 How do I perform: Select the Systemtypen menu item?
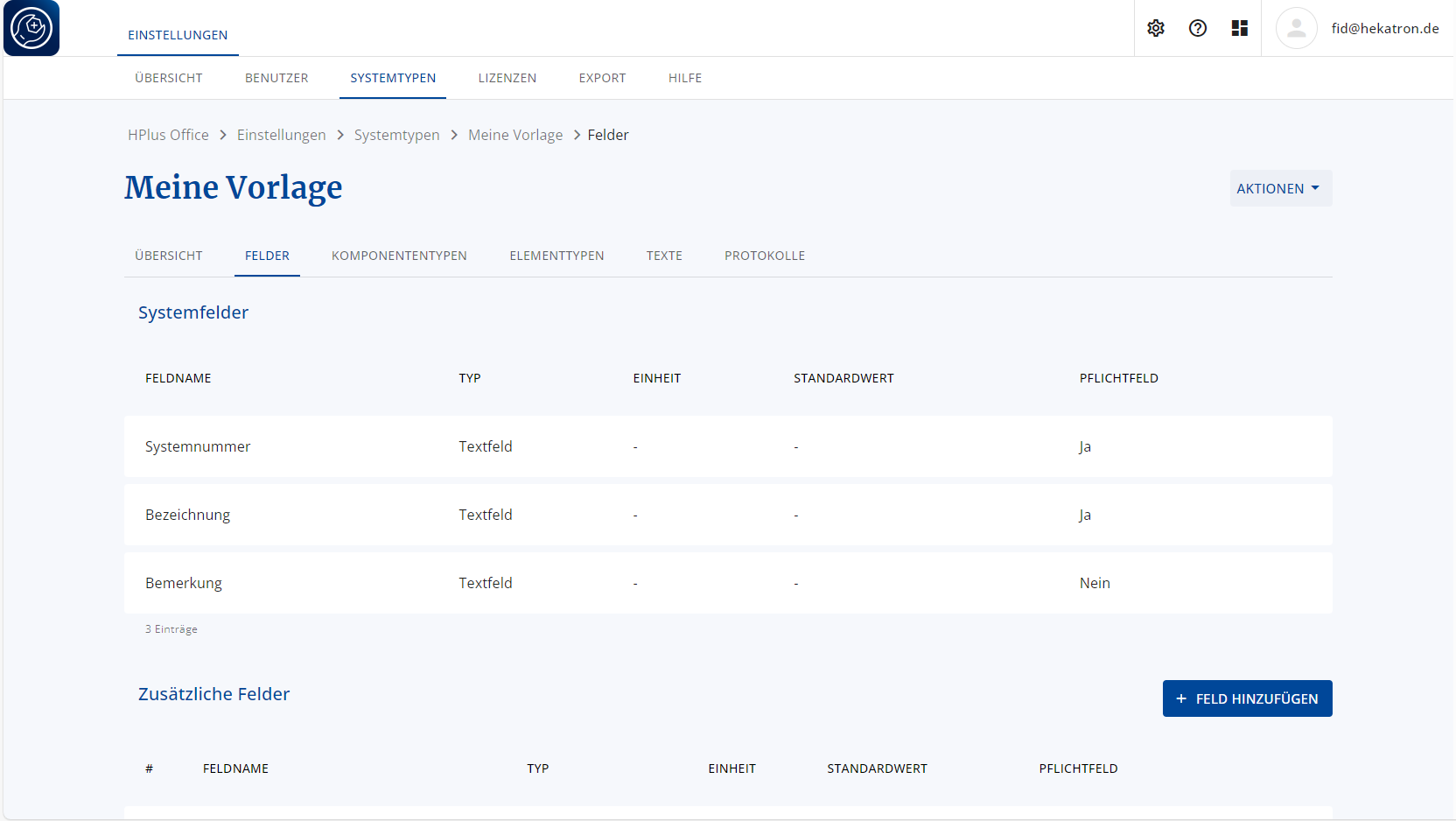(x=393, y=78)
